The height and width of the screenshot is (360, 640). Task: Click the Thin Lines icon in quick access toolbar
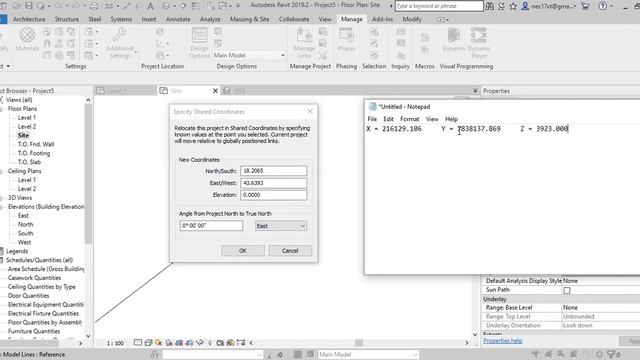pos(196,6)
